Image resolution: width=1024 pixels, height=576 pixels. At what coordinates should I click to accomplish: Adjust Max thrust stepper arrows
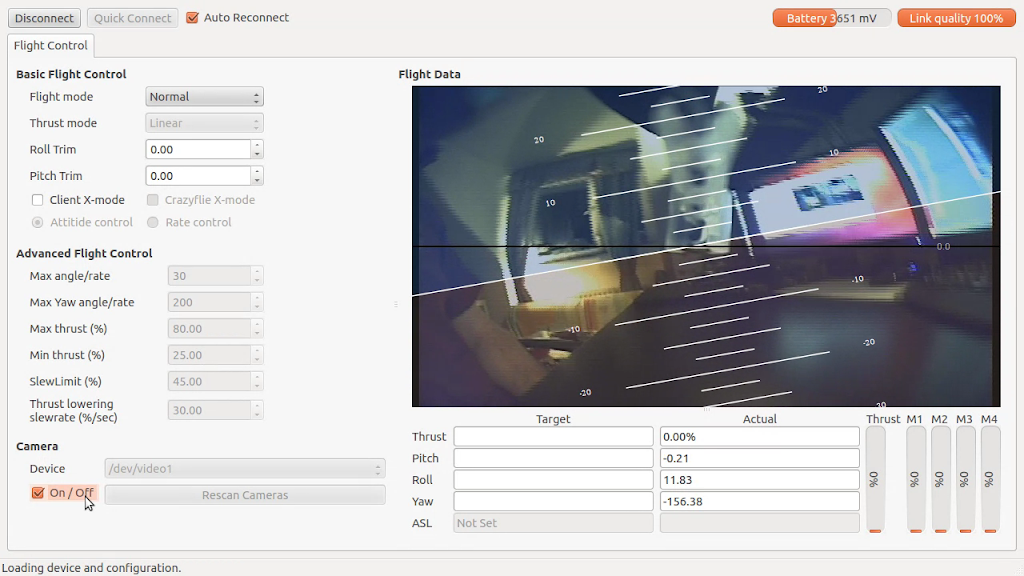coord(257,328)
